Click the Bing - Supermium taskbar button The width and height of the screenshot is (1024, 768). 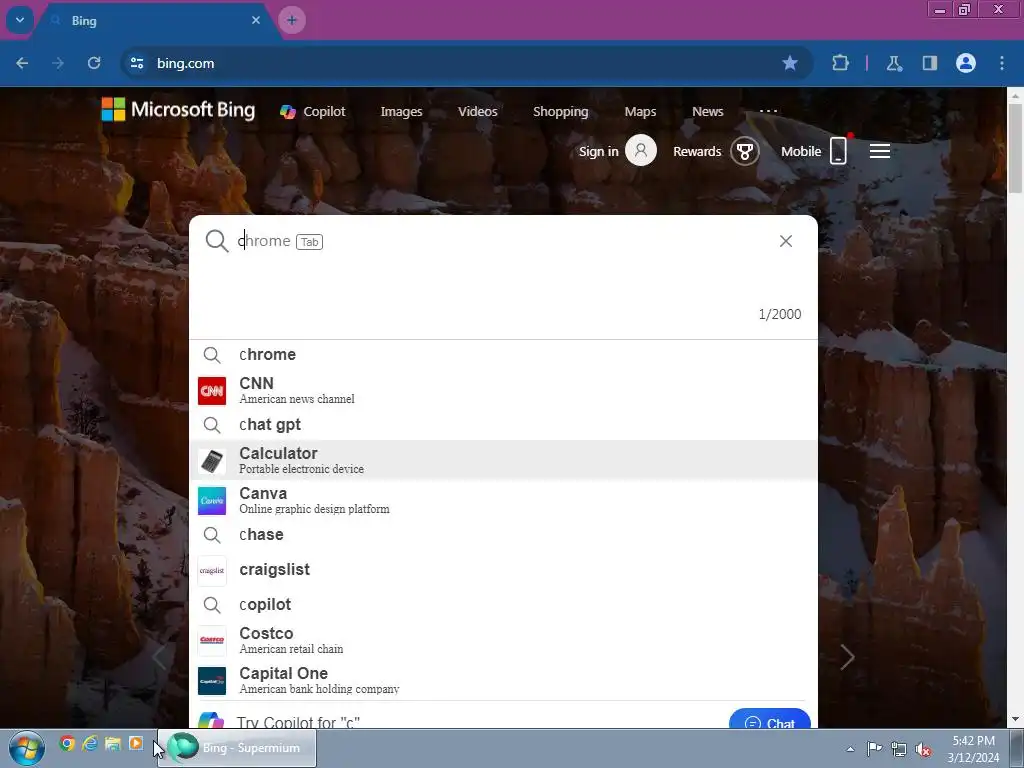pos(236,748)
